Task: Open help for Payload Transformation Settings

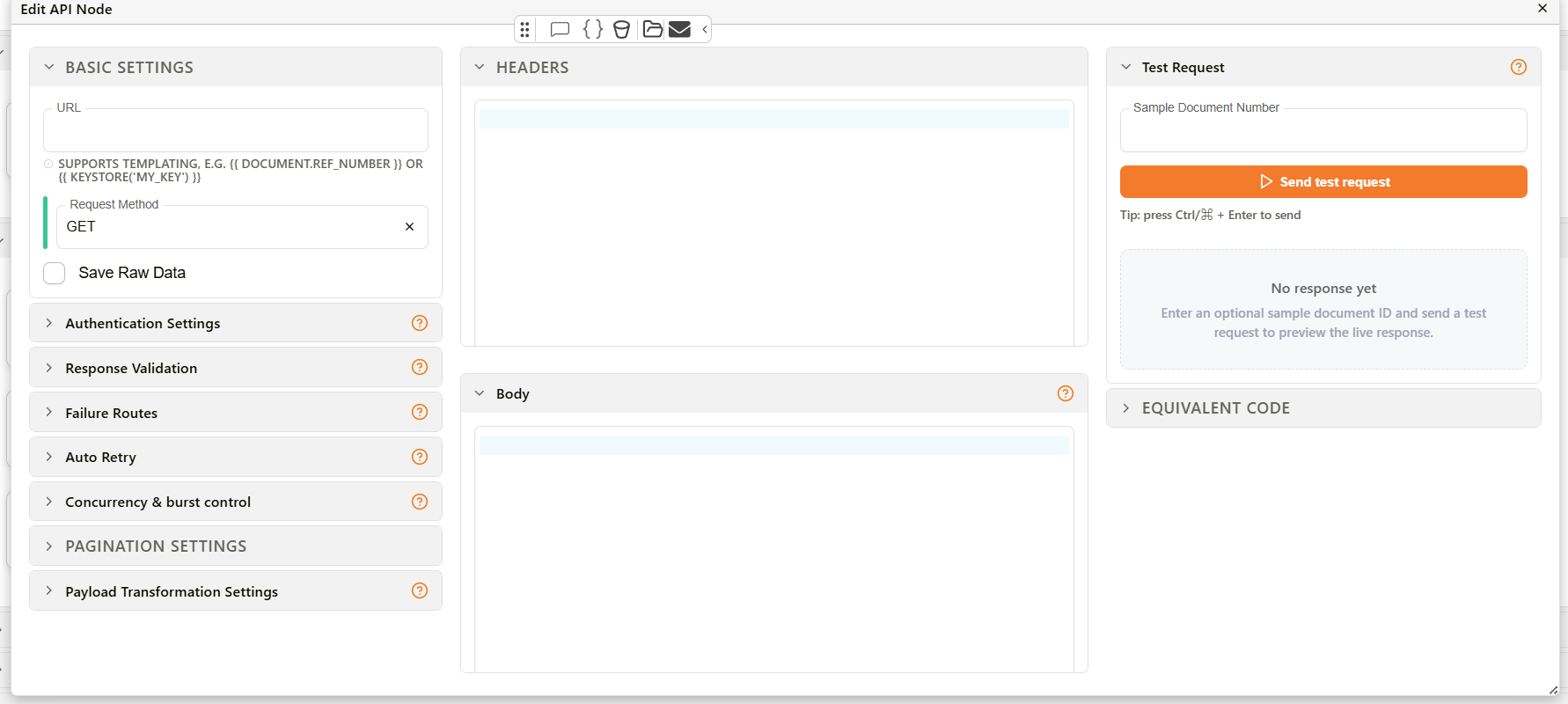Action: (420, 590)
